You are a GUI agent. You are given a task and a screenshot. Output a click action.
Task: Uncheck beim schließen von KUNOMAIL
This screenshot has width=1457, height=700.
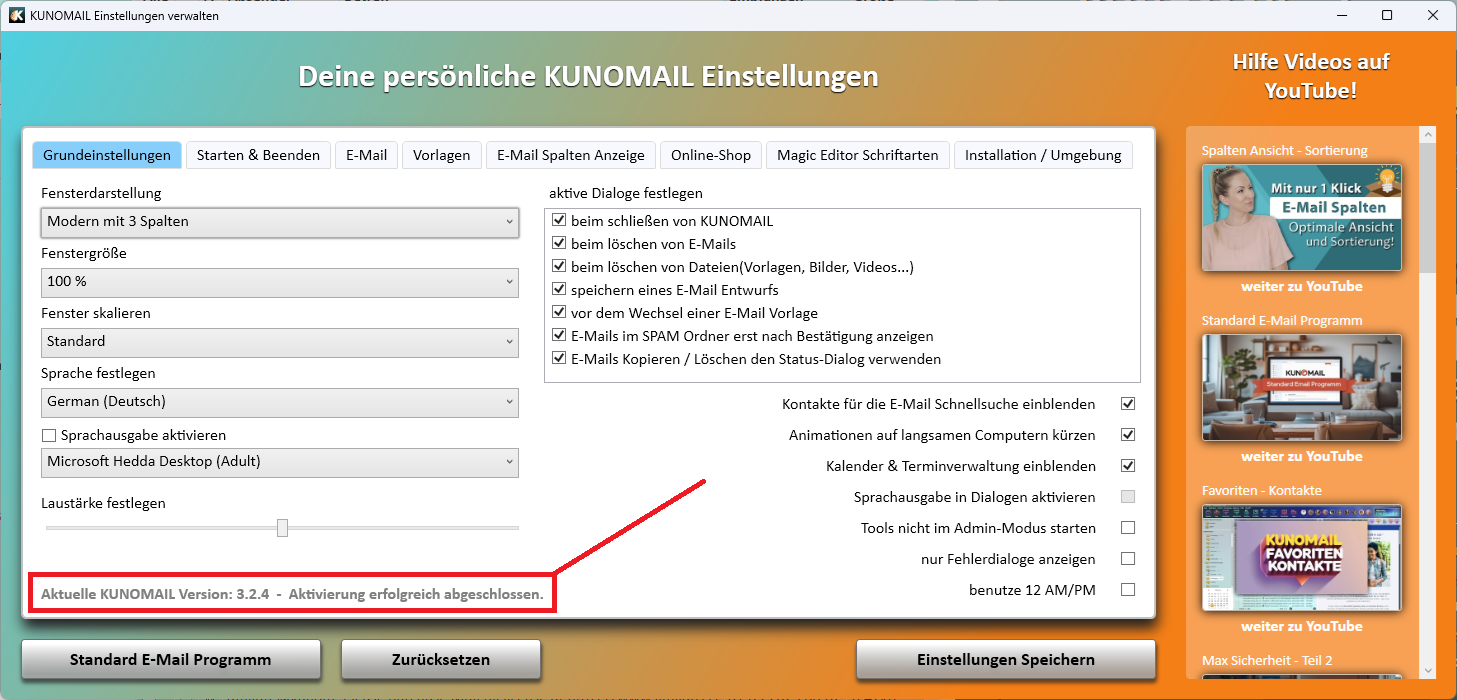[x=559, y=221]
